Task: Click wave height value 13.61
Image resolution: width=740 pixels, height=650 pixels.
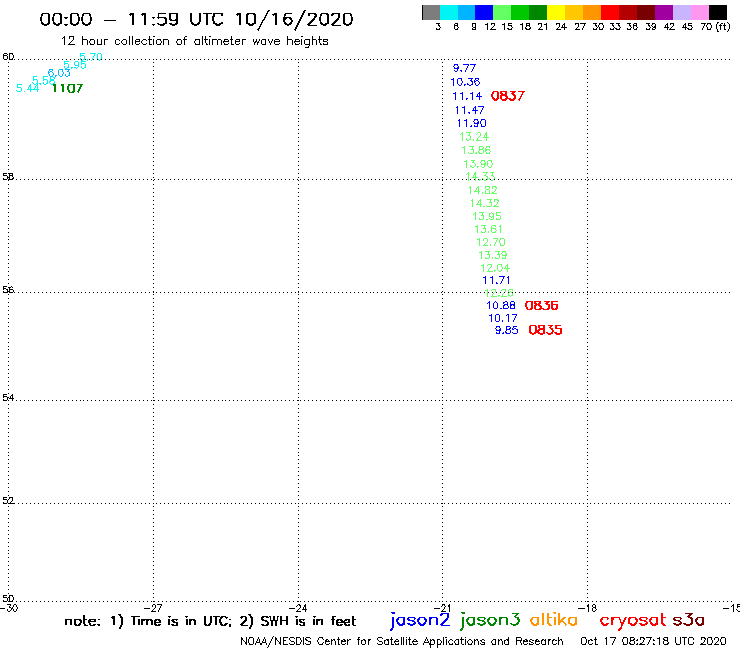Action: click(488, 229)
